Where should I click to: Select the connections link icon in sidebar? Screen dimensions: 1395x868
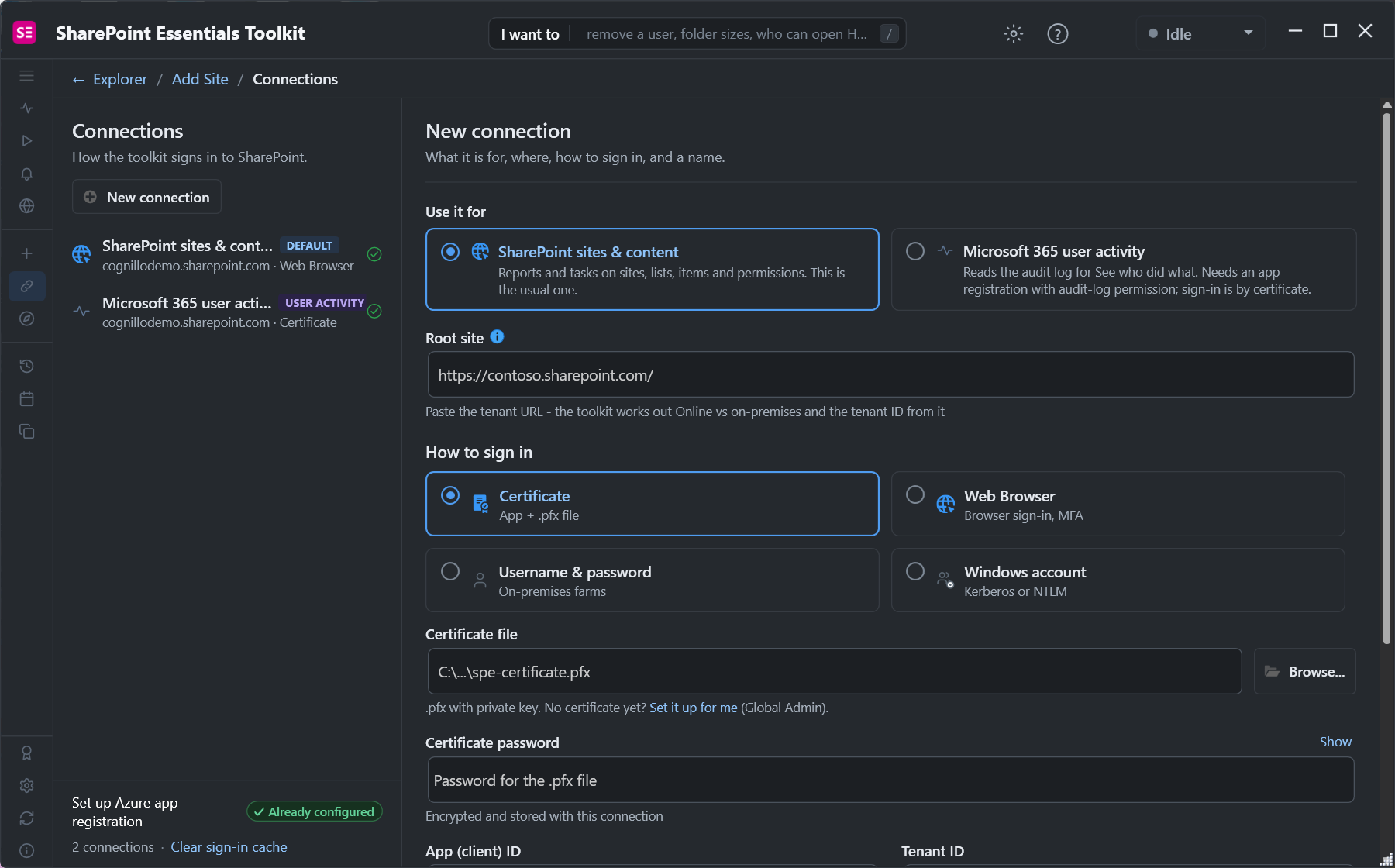26,286
